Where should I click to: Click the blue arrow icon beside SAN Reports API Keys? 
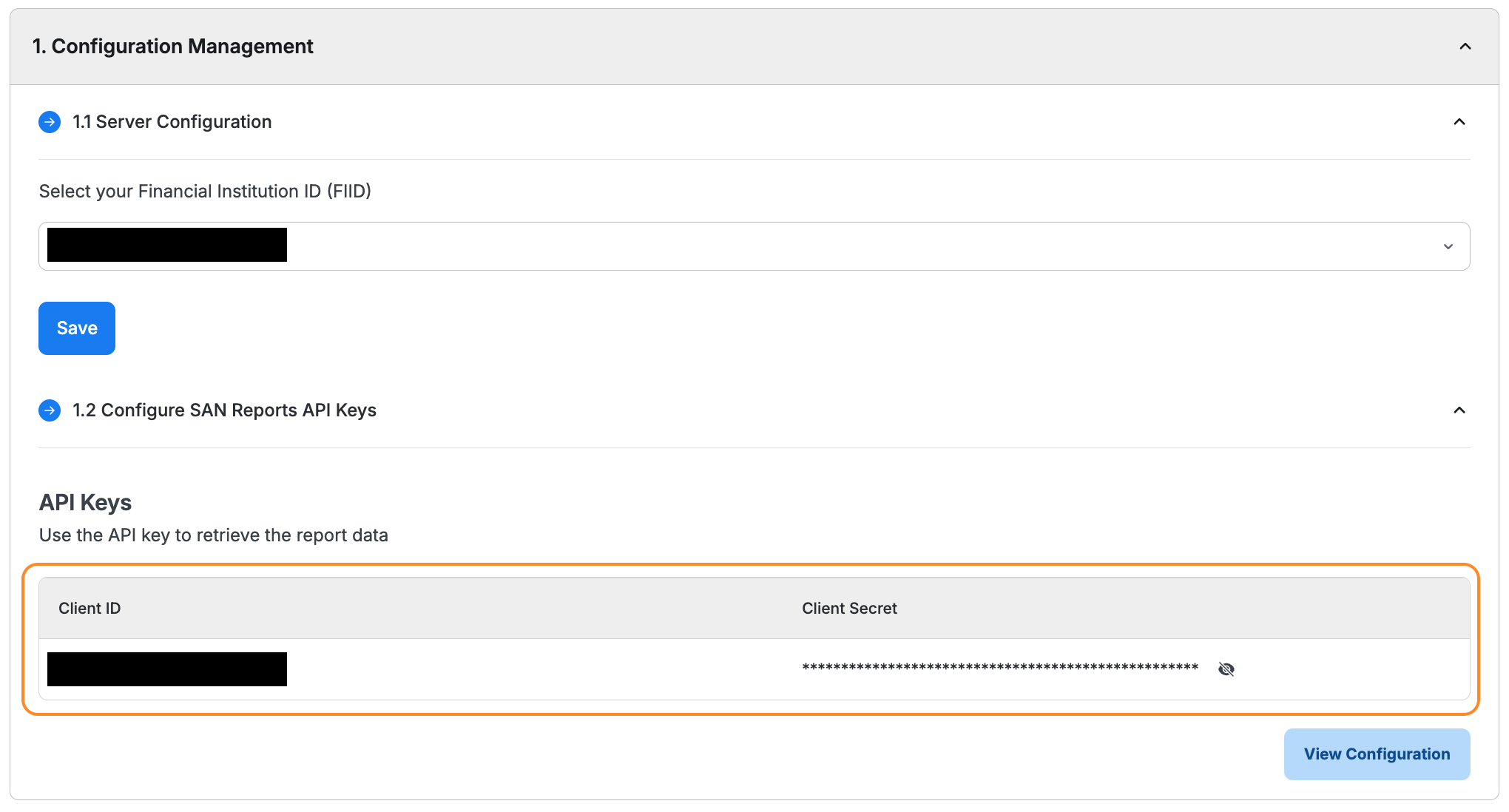[50, 410]
